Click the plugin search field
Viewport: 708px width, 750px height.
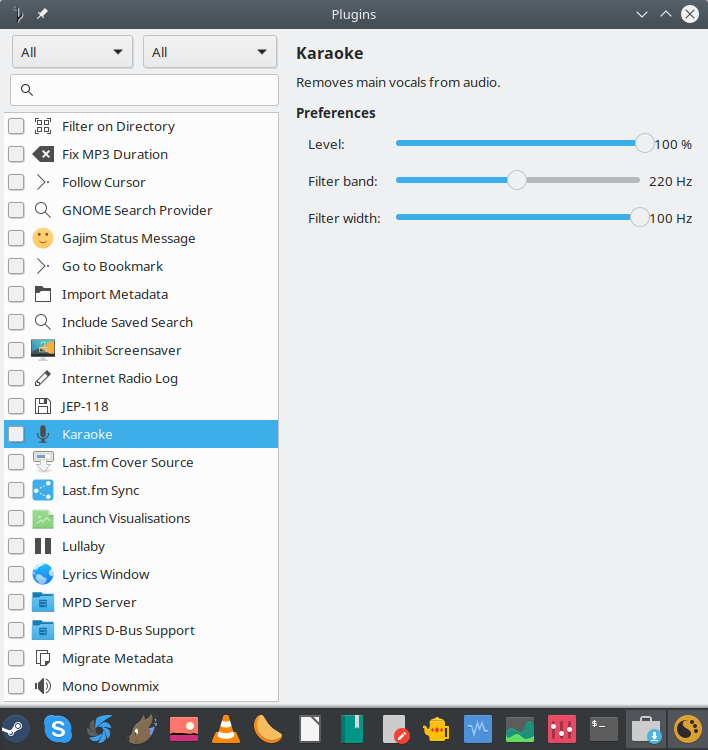click(x=144, y=90)
